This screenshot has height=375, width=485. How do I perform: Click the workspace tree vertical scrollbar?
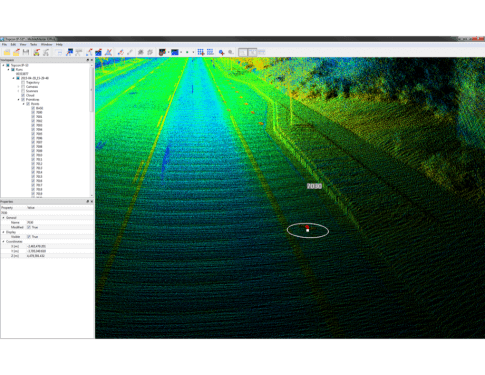pos(92,130)
